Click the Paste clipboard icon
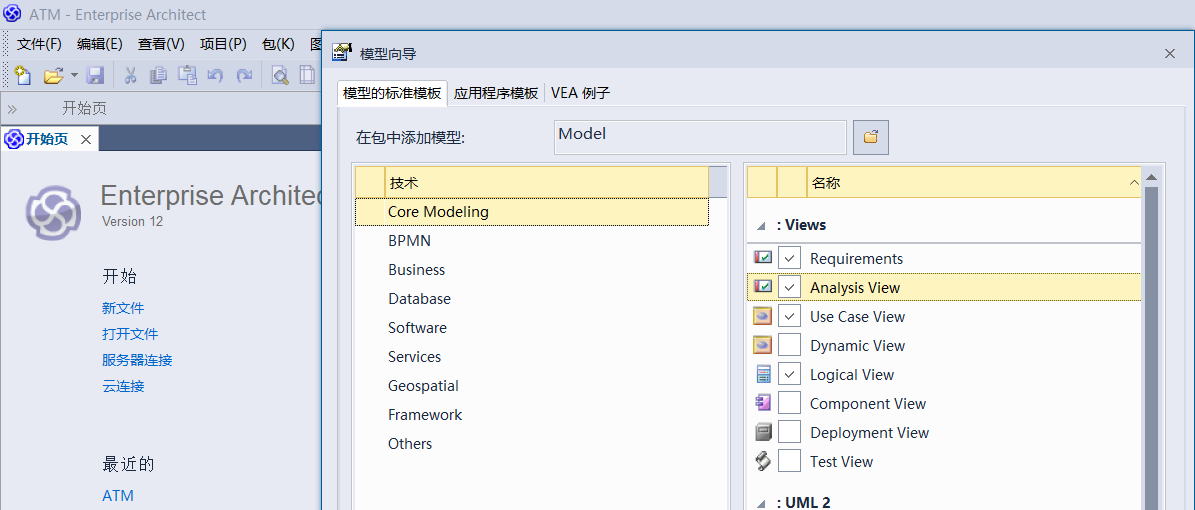1195x510 pixels. tap(187, 75)
